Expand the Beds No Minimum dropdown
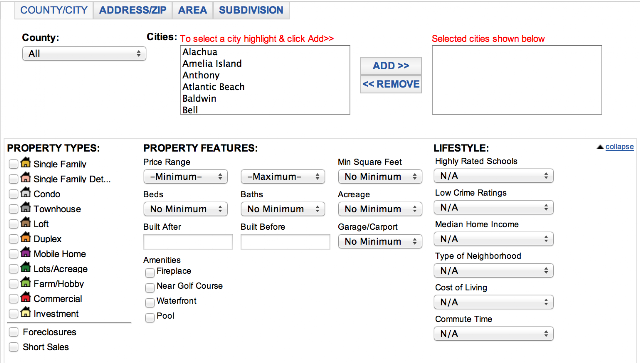The image size is (640, 363). click(x=185, y=209)
